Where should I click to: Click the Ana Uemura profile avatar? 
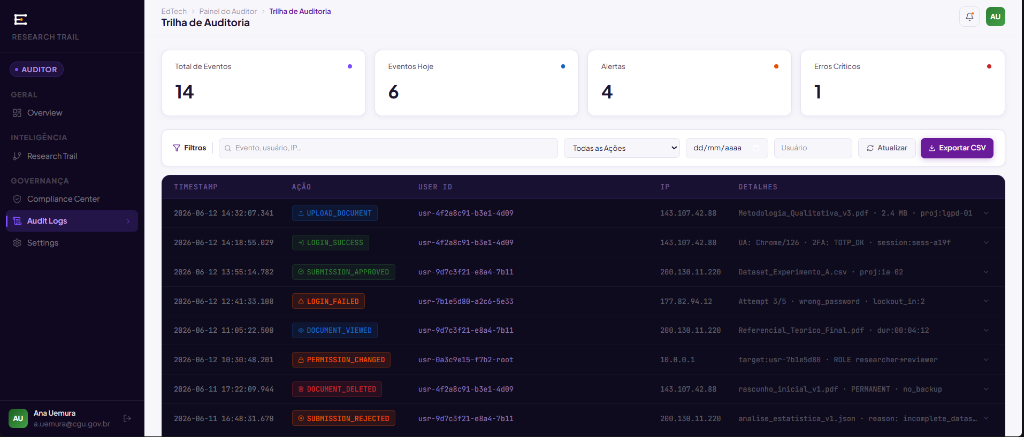coord(18,418)
